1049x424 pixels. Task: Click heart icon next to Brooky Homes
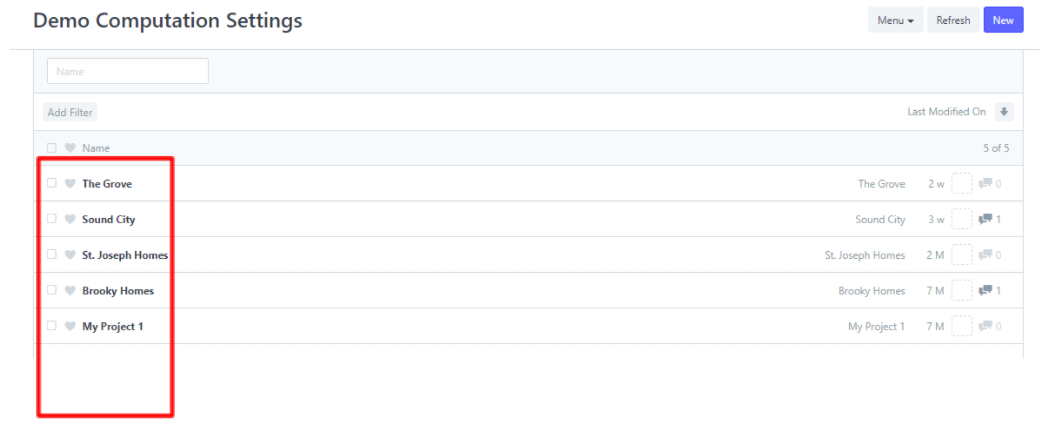click(70, 290)
